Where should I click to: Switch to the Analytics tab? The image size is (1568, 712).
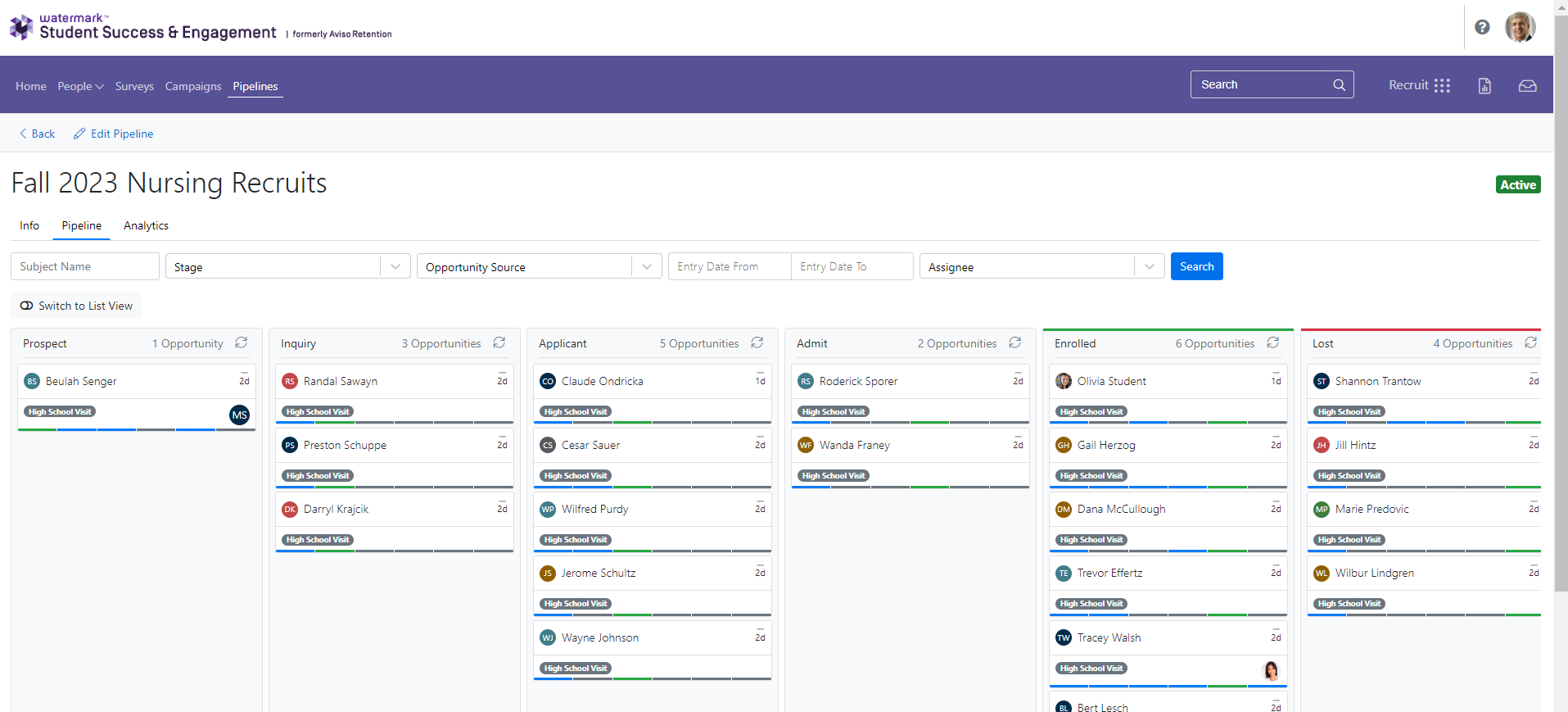pos(146,225)
